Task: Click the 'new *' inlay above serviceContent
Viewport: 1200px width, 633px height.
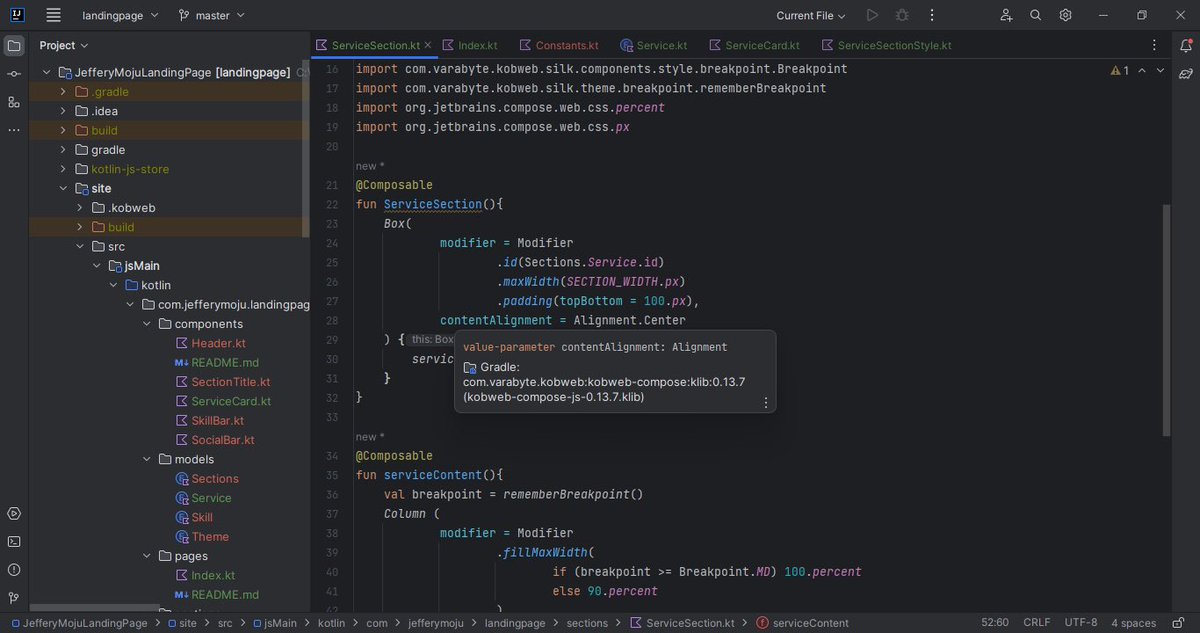Action: 371,437
